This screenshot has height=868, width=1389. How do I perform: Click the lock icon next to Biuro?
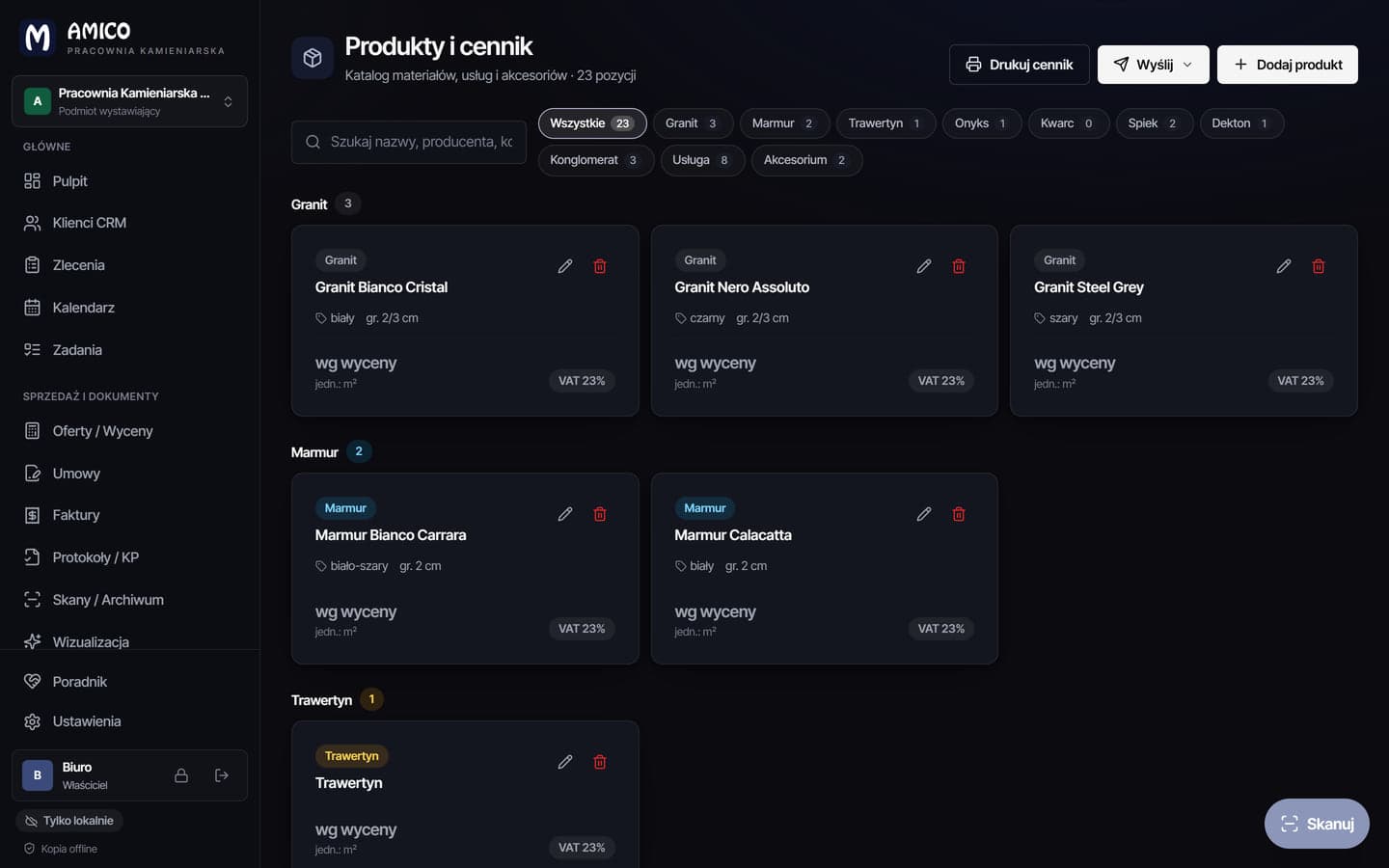point(181,775)
